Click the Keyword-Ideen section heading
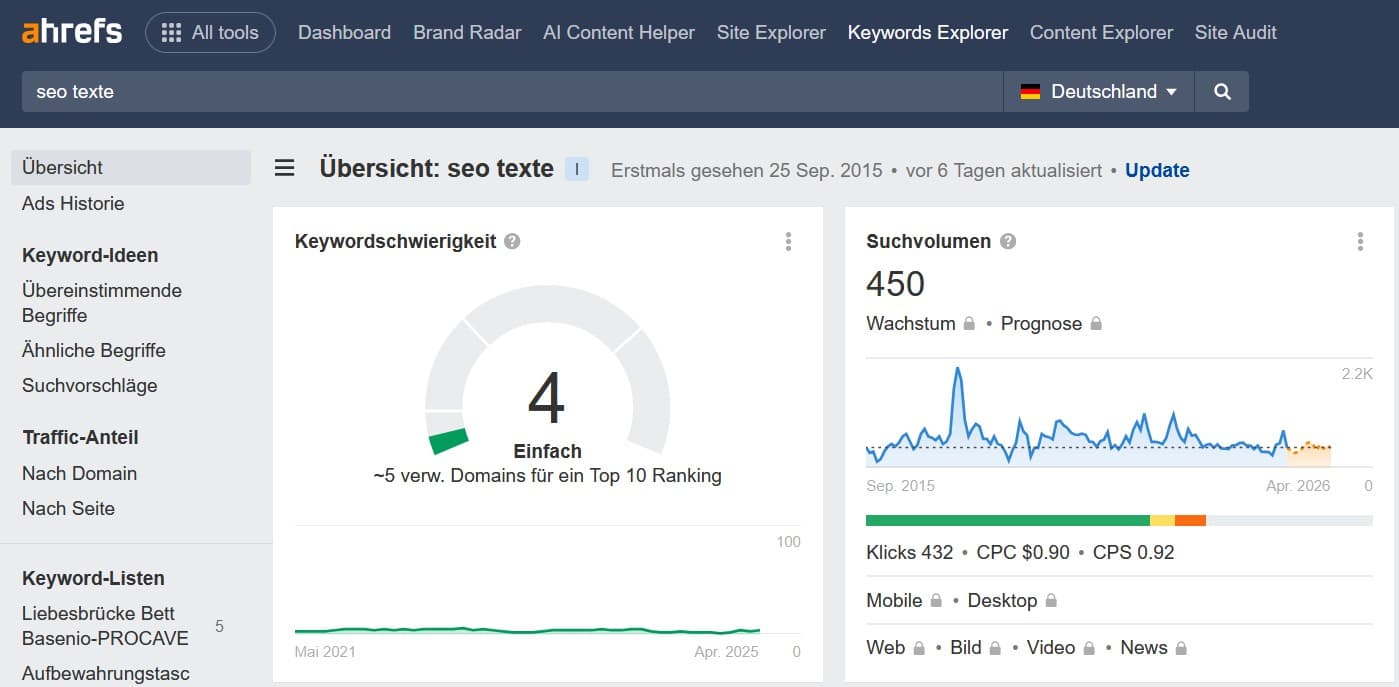The width and height of the screenshot is (1399, 687). coord(90,255)
